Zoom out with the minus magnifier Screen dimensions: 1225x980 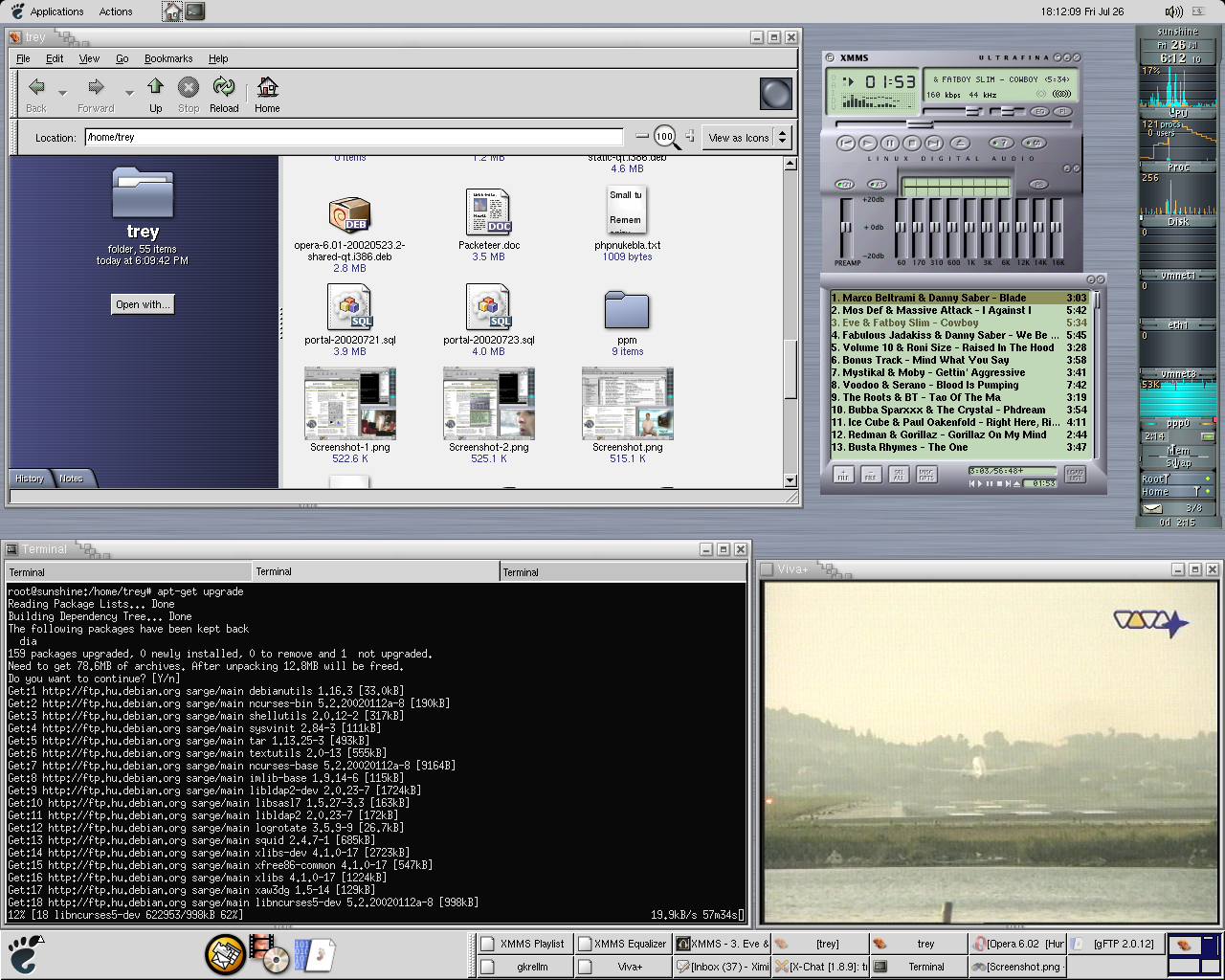tap(642, 137)
